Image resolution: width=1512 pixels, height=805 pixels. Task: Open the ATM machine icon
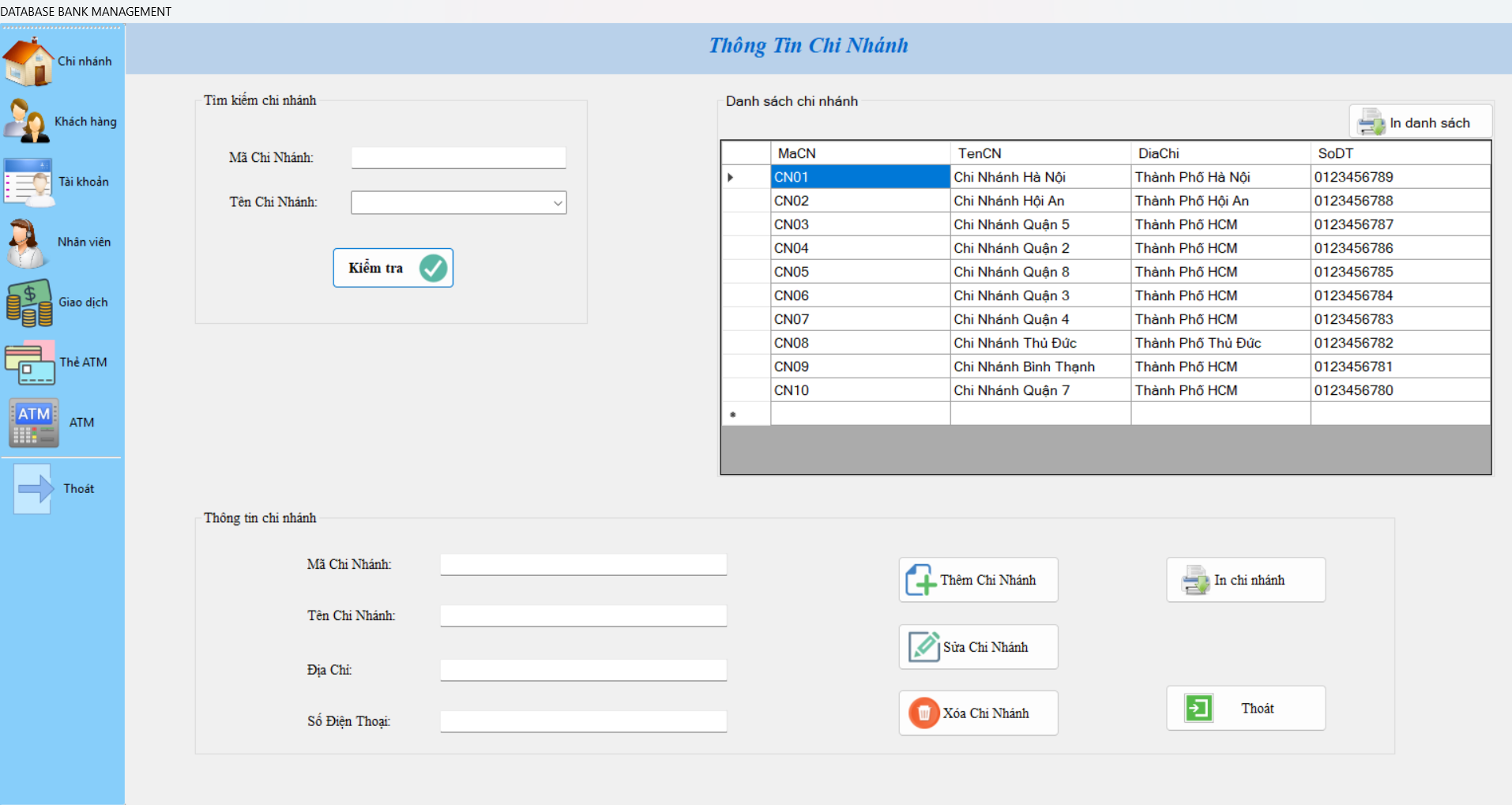pyautogui.click(x=34, y=423)
